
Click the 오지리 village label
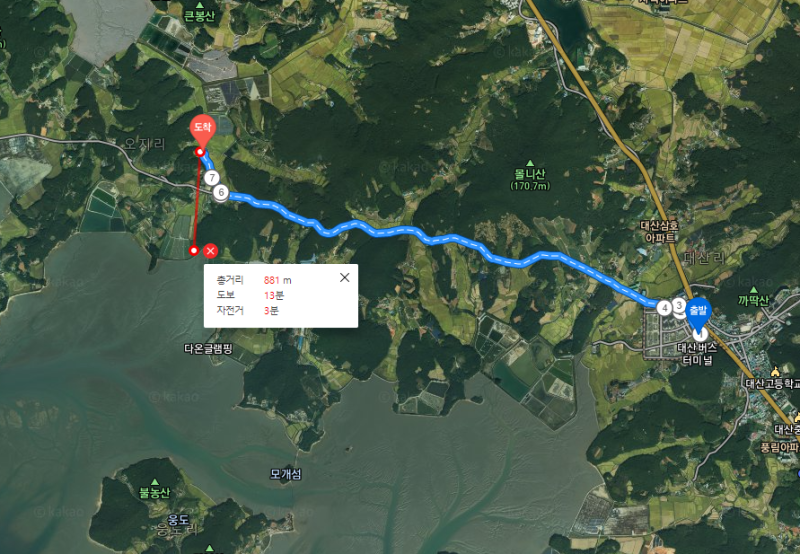pyautogui.click(x=145, y=144)
